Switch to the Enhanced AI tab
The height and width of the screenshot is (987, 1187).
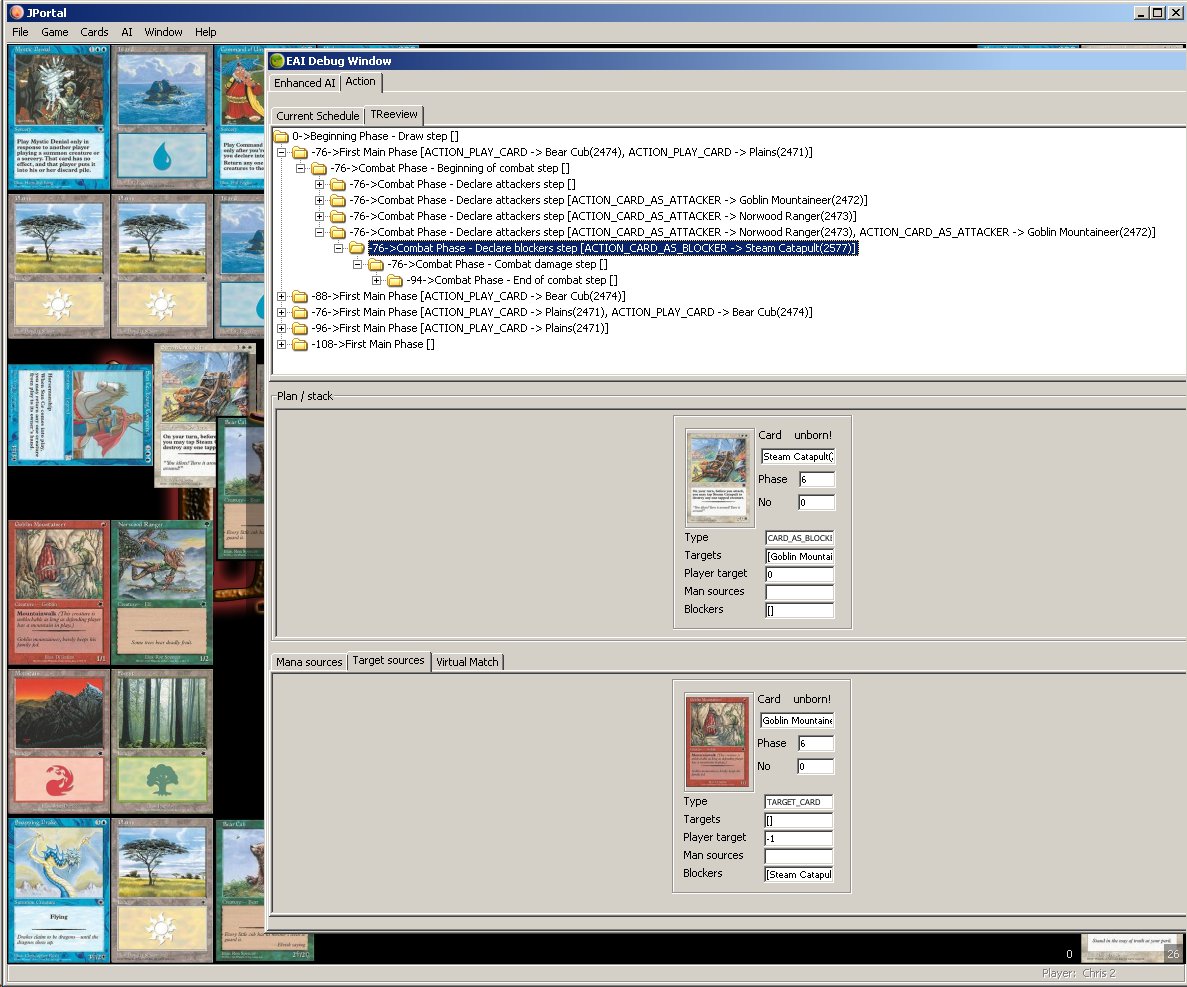point(304,83)
